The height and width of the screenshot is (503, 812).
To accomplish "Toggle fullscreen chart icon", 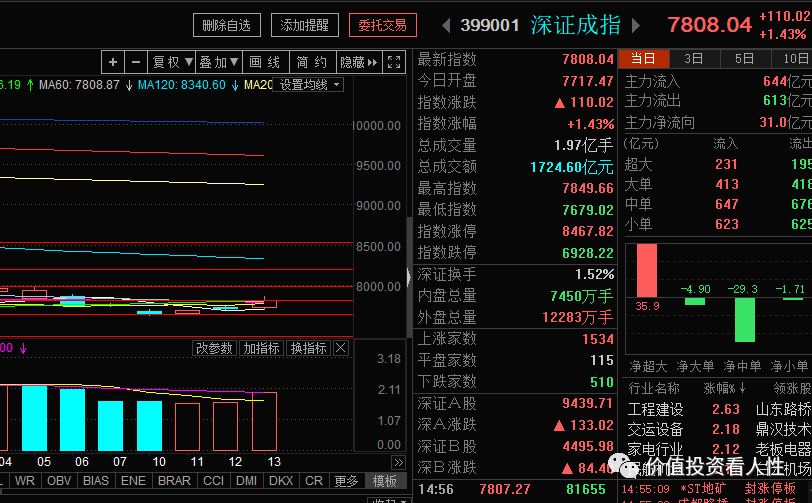I will point(394,63).
